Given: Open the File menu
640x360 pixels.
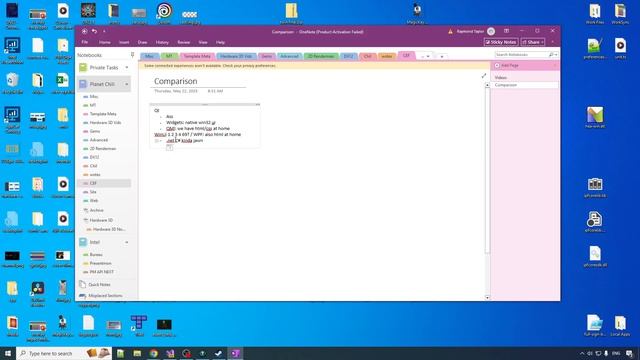Looking at the screenshot, I should coord(85,42).
